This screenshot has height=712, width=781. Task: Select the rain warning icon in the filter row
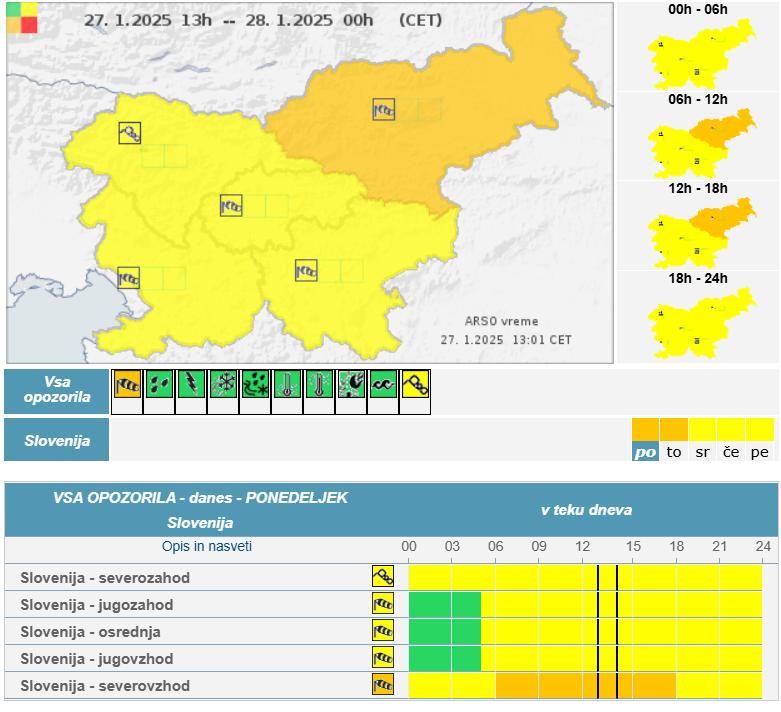tap(159, 385)
